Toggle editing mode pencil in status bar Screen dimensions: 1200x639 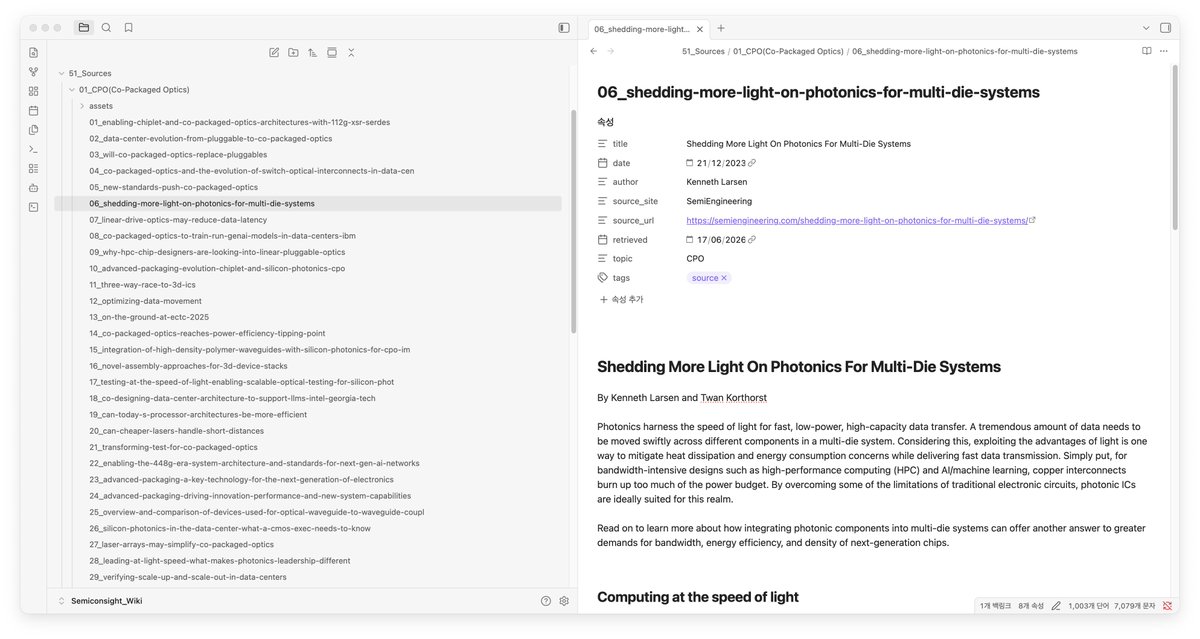pyautogui.click(x=1056, y=606)
